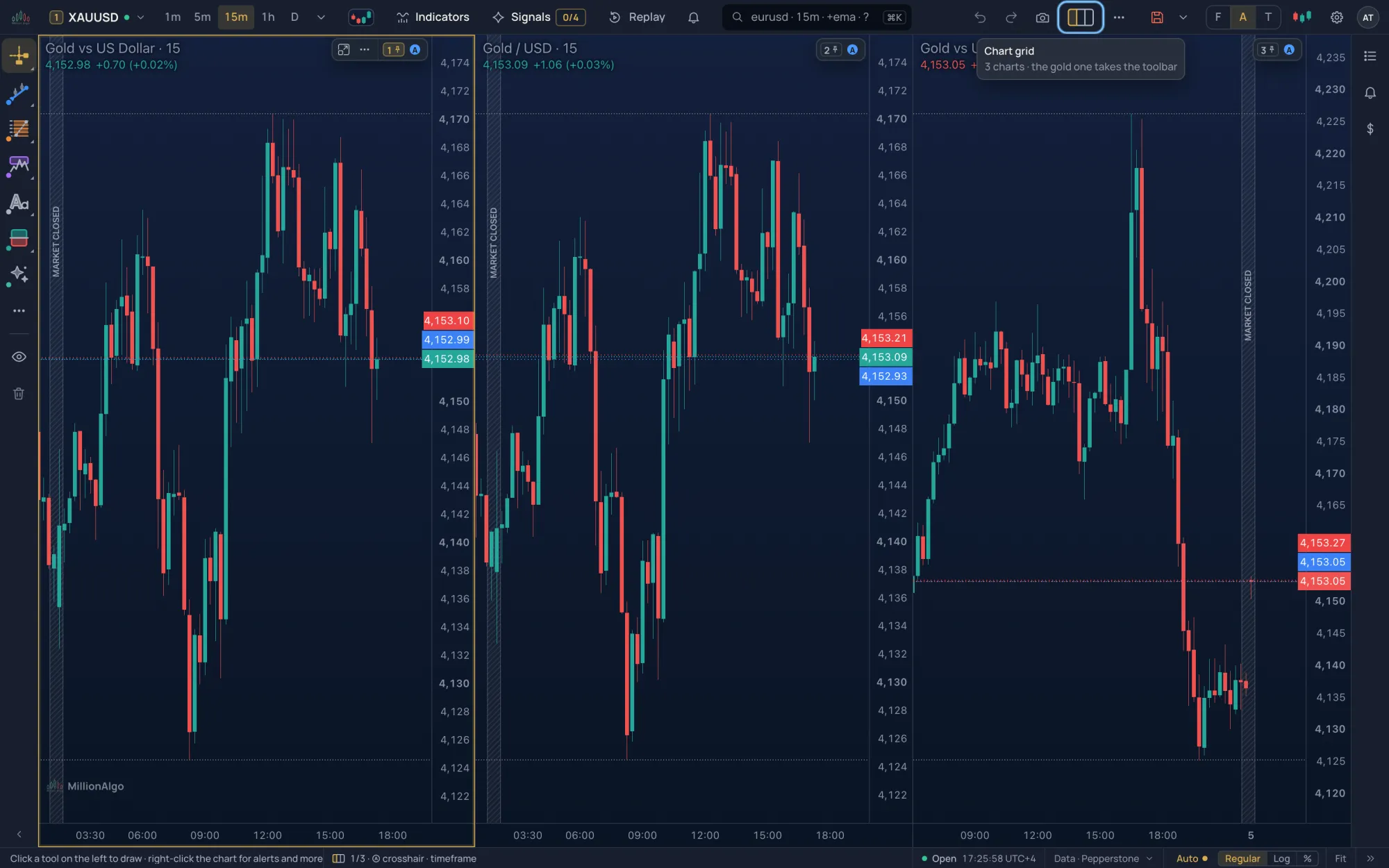The width and height of the screenshot is (1389, 868).
Task: Delete drawings with the trash icon
Action: click(19, 394)
